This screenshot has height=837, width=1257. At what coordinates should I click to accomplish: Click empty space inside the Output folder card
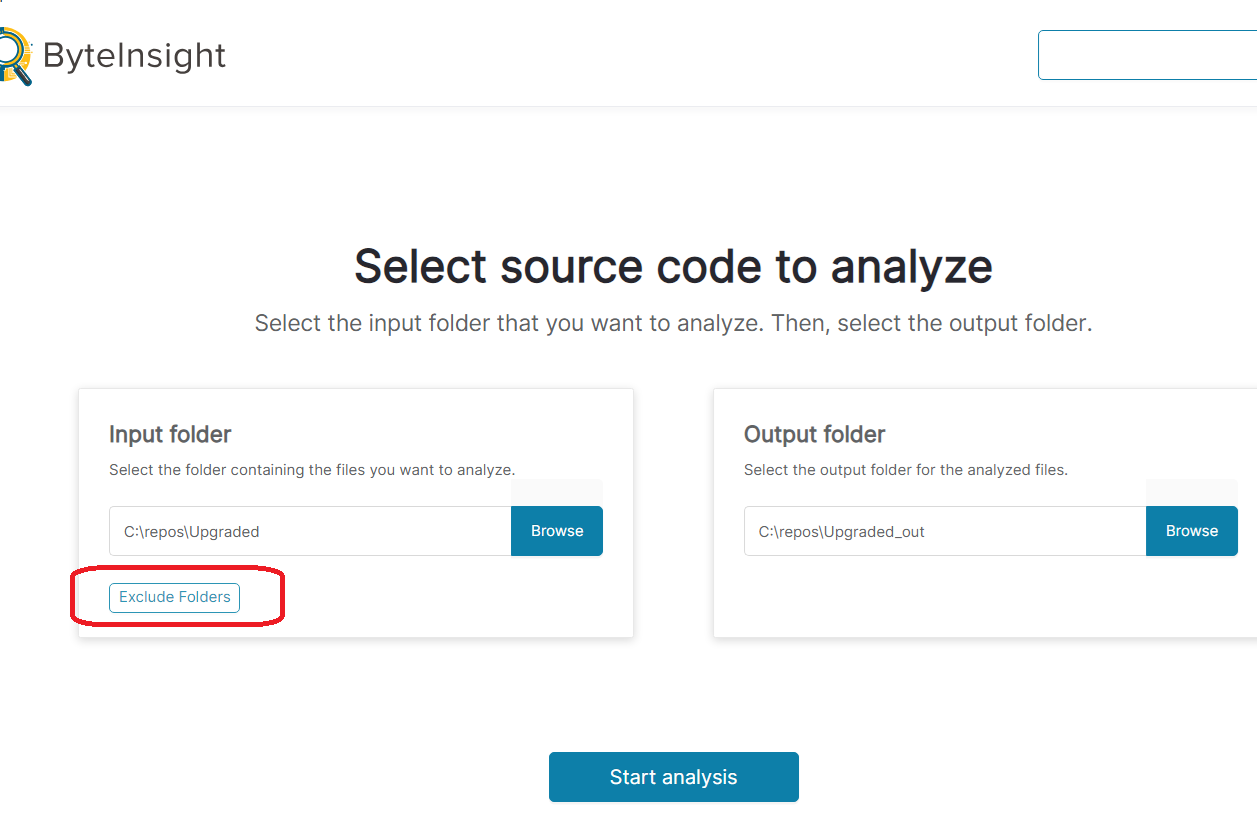point(980,600)
